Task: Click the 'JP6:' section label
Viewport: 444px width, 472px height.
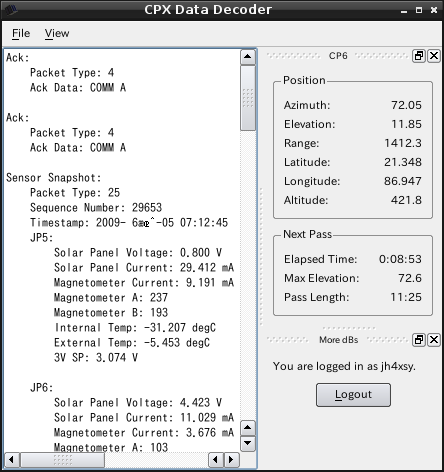Action: [41, 388]
